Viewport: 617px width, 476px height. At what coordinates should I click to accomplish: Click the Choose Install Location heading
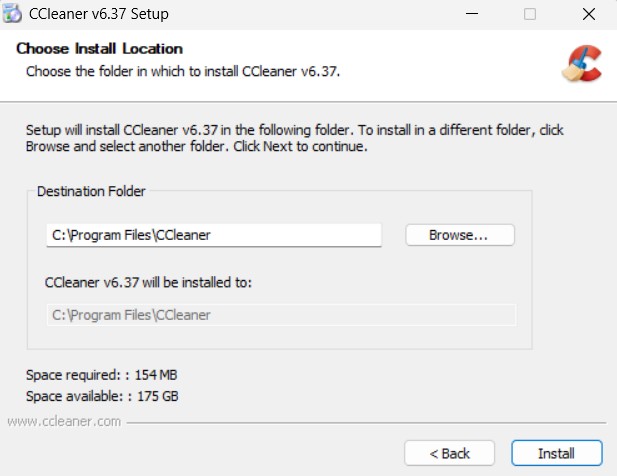coord(100,49)
